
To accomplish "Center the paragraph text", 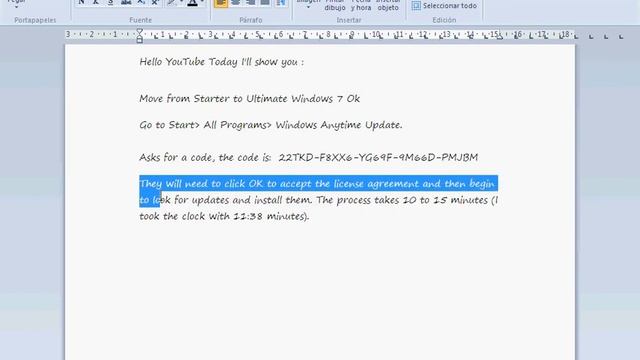I will click(236, 3).
